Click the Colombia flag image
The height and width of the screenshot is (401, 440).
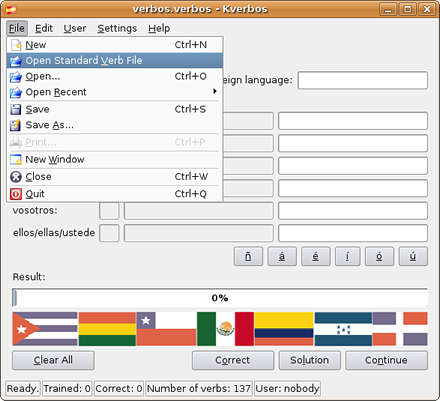click(x=284, y=329)
